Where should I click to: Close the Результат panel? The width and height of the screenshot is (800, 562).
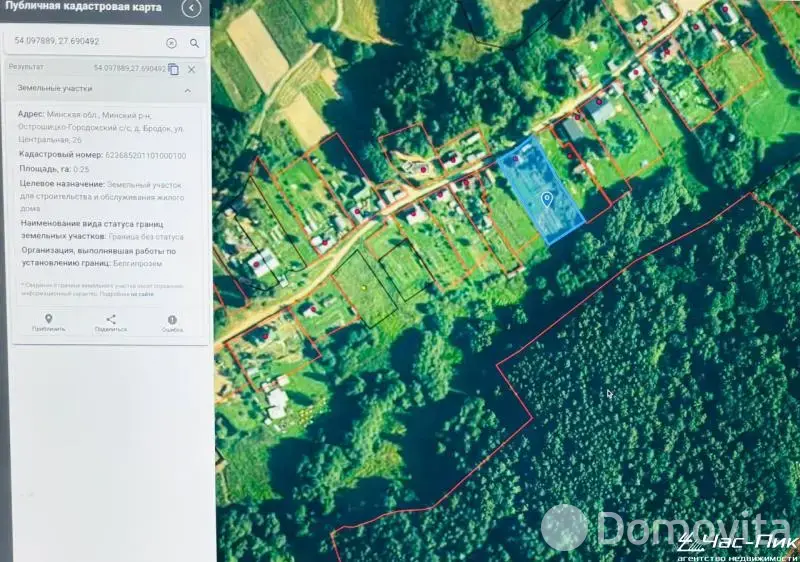click(191, 69)
